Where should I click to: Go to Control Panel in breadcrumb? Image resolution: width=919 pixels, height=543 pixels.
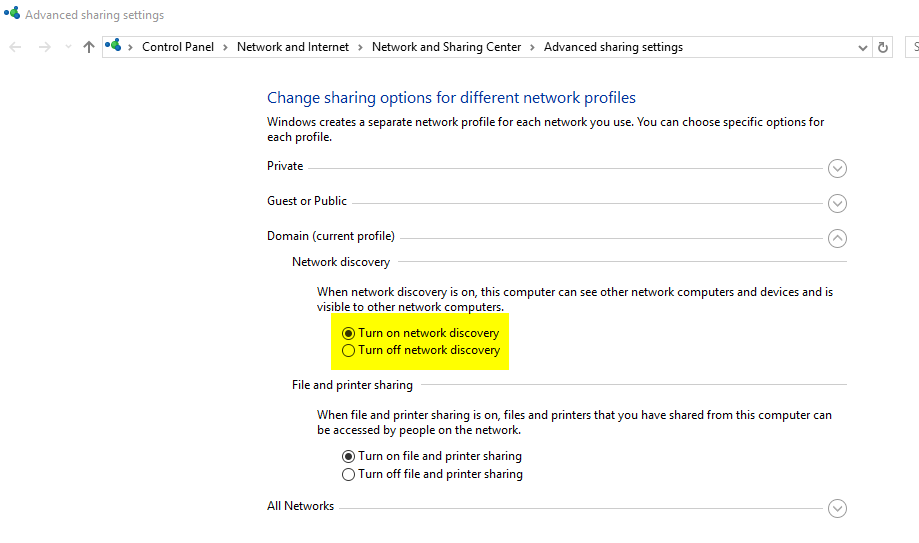[178, 47]
